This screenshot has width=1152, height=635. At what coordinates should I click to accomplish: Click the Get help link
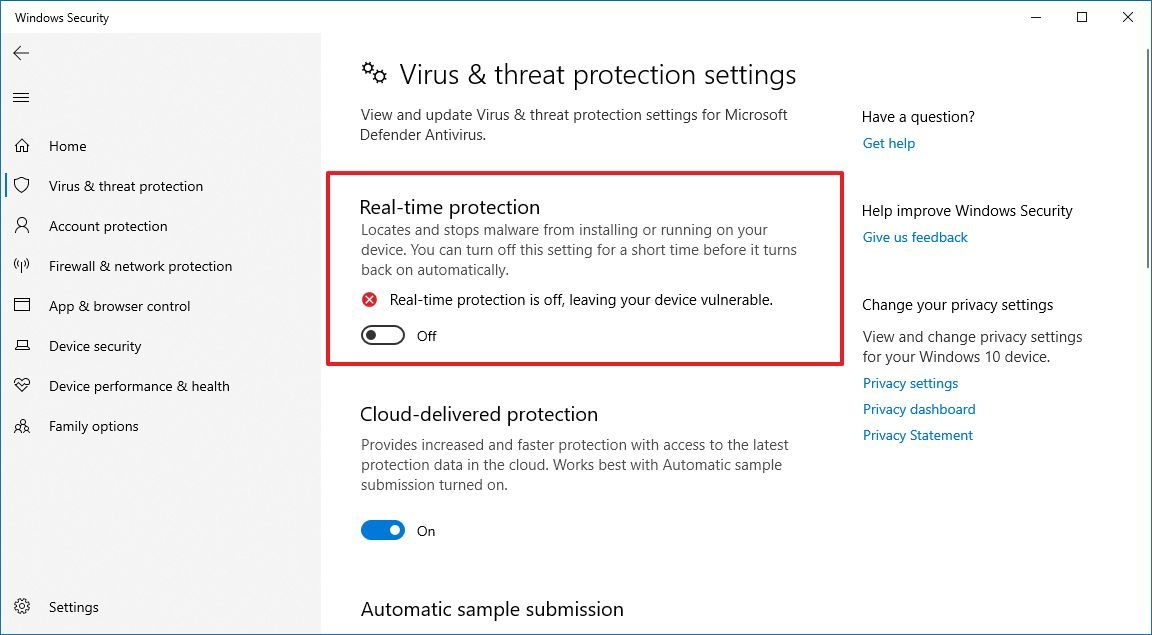(888, 143)
